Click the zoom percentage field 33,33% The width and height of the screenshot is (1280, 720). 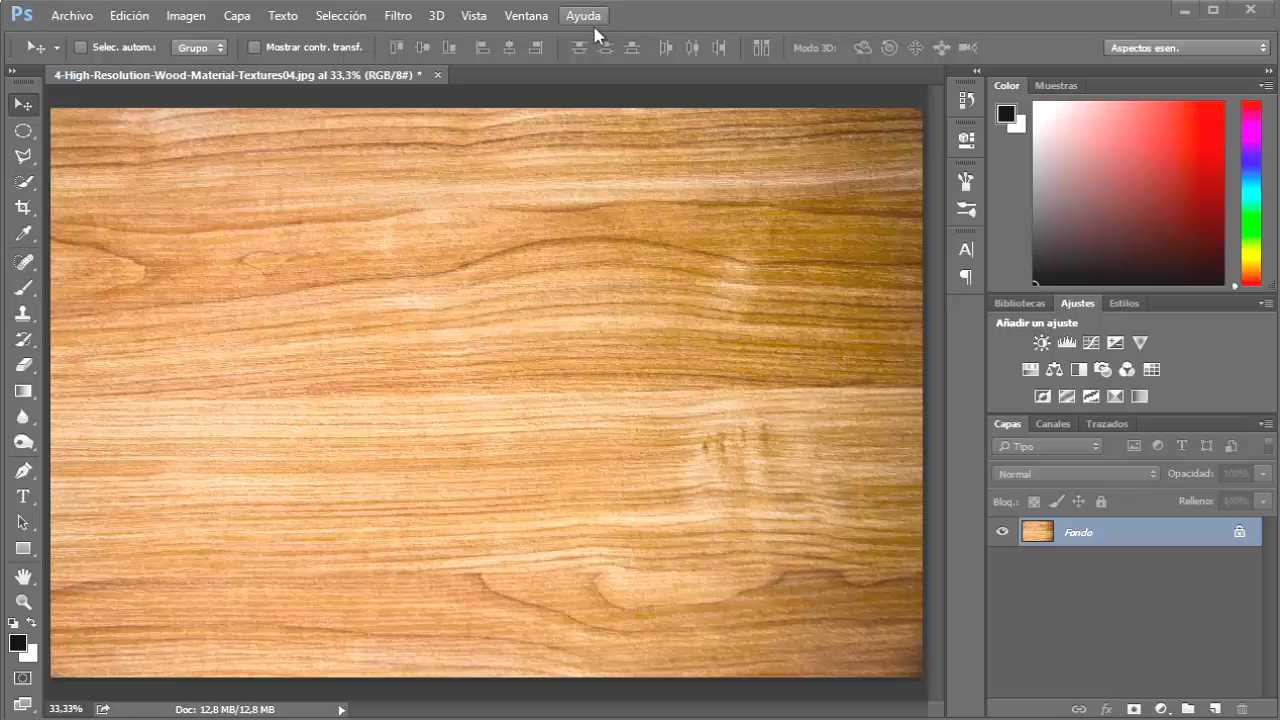point(66,709)
